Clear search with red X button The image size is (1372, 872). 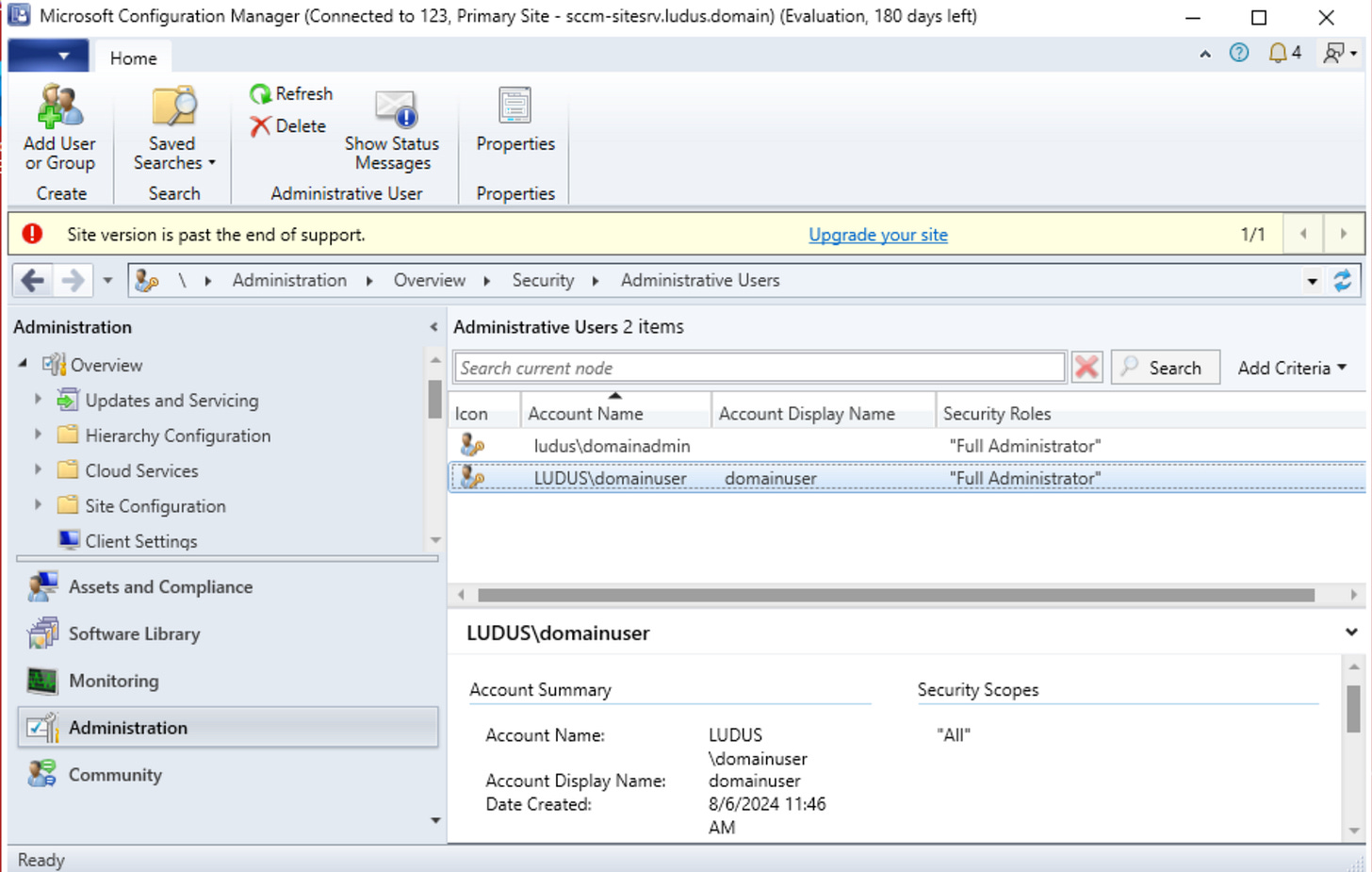pos(1086,367)
